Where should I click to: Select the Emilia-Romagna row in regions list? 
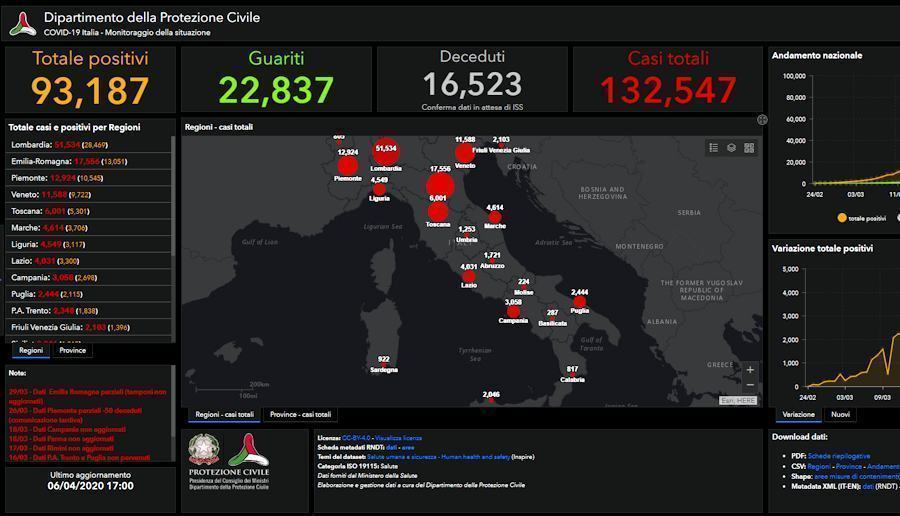88,161
